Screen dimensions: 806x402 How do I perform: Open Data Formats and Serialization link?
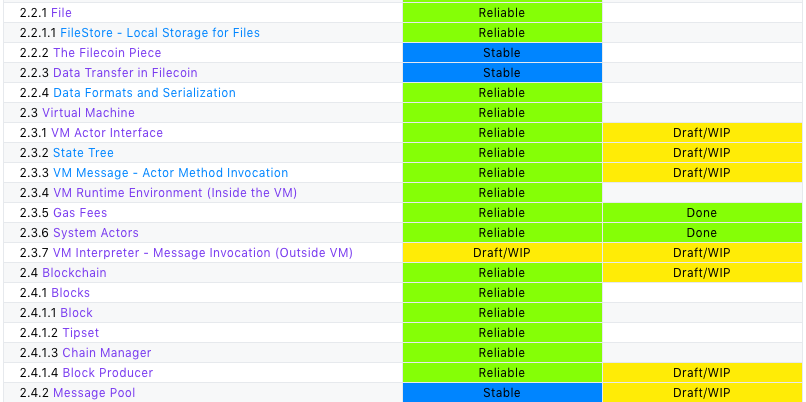pos(144,93)
